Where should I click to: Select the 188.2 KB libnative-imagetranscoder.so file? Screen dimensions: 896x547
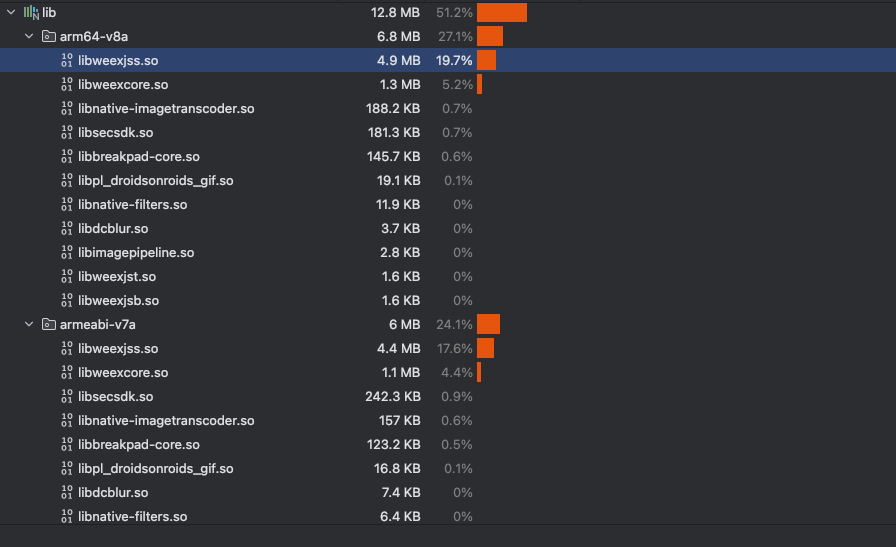click(166, 109)
